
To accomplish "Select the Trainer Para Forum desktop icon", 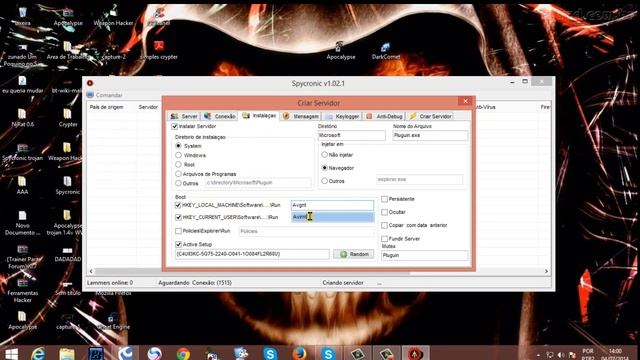I will click(22, 256).
